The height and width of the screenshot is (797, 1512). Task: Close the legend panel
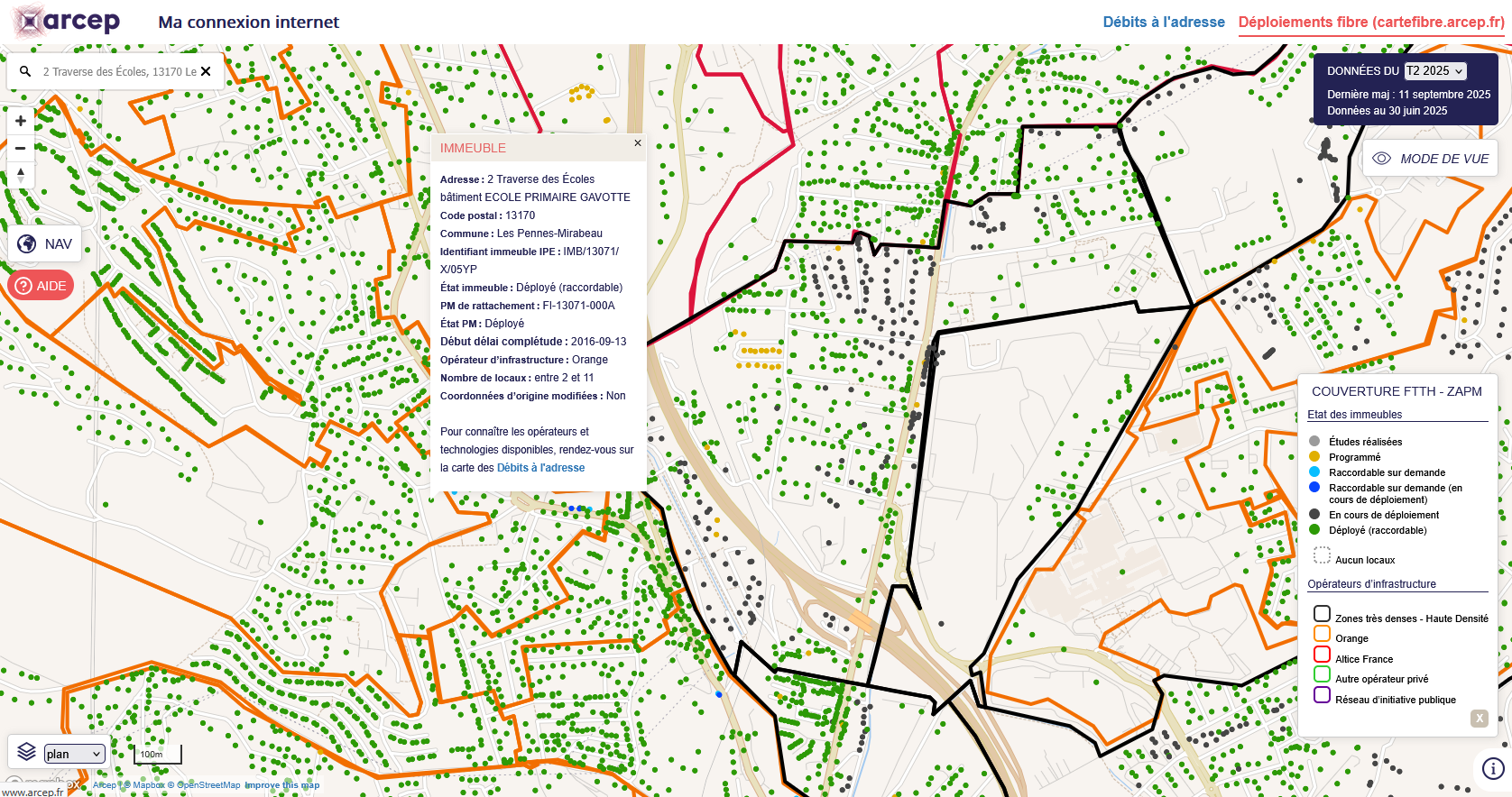click(x=1479, y=719)
